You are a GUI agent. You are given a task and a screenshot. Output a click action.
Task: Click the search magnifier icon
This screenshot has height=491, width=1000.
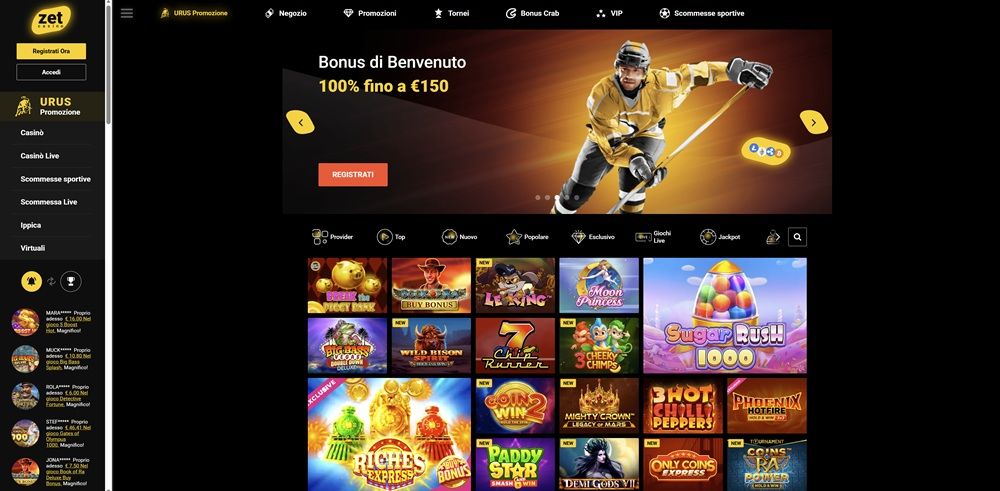tap(797, 237)
